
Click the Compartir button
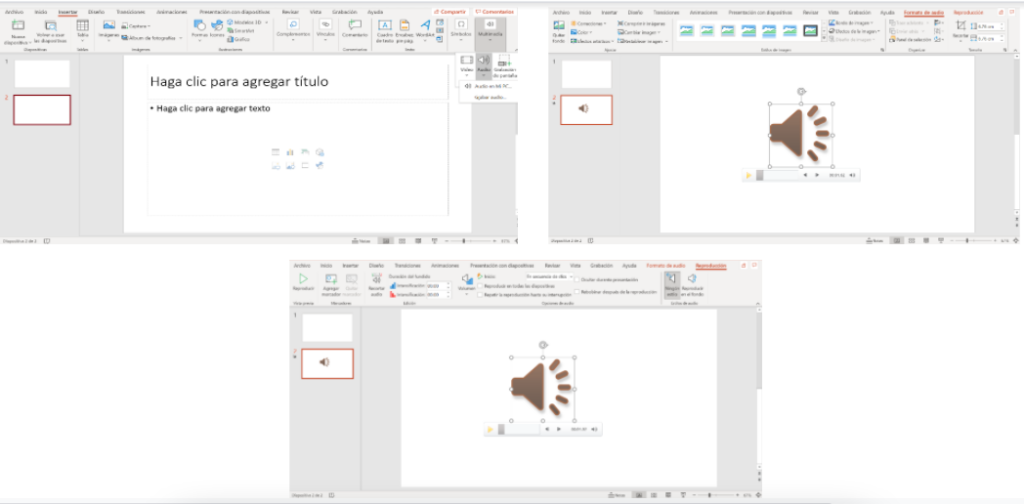(451, 12)
